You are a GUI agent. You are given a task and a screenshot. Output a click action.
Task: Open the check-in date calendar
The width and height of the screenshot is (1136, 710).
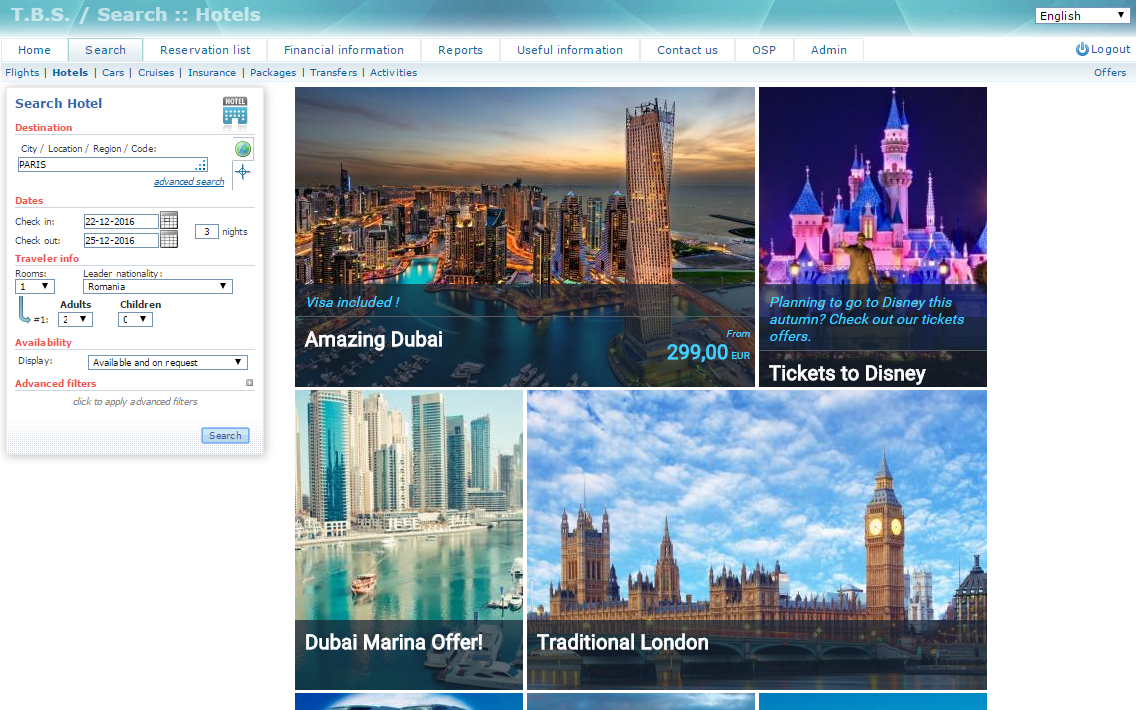[169, 221]
